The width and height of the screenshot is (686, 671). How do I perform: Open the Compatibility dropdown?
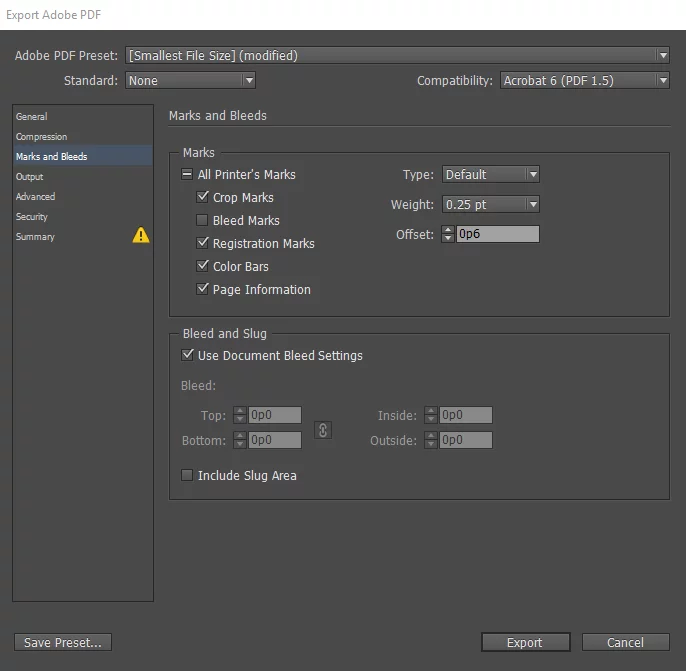click(584, 80)
